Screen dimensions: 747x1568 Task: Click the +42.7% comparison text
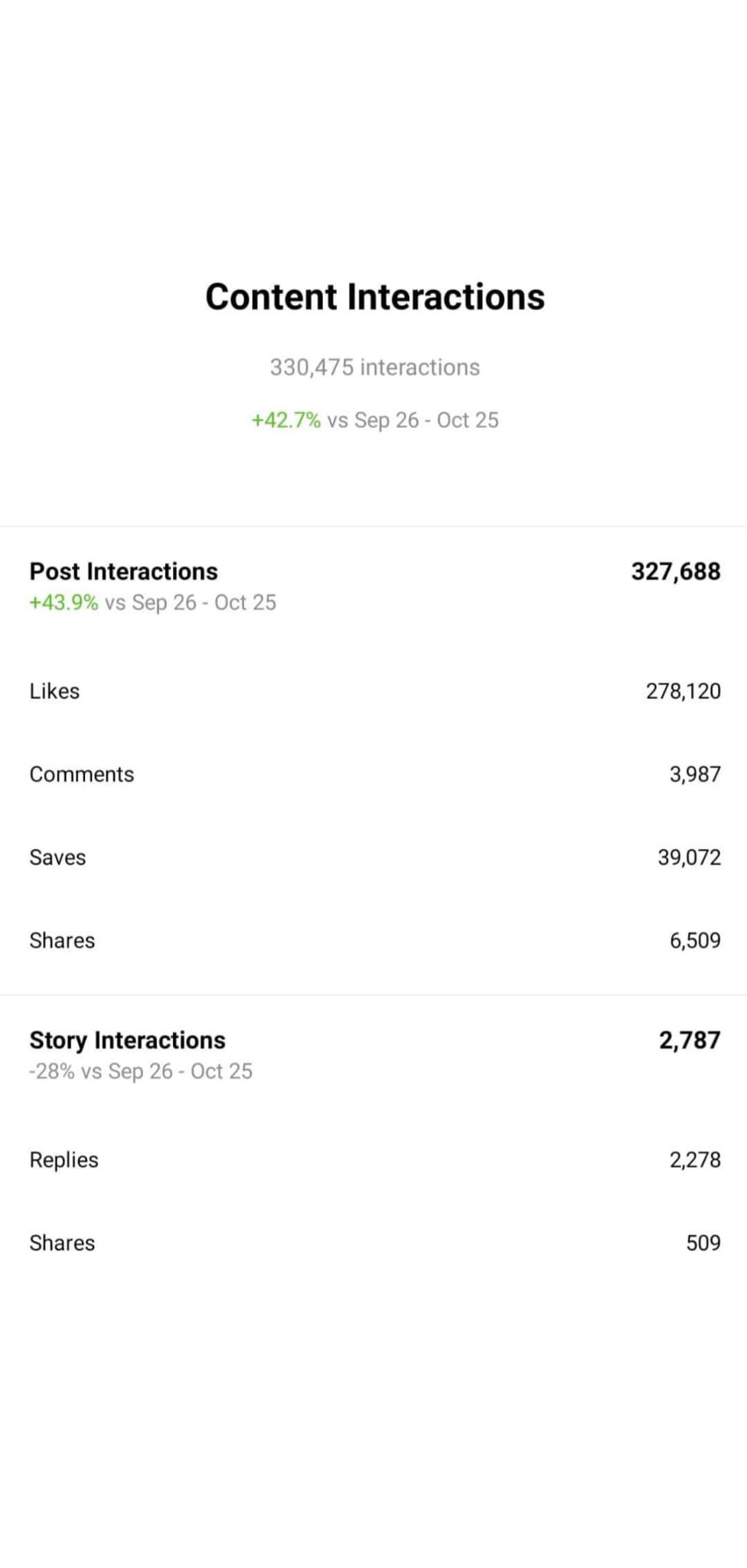tap(374, 420)
